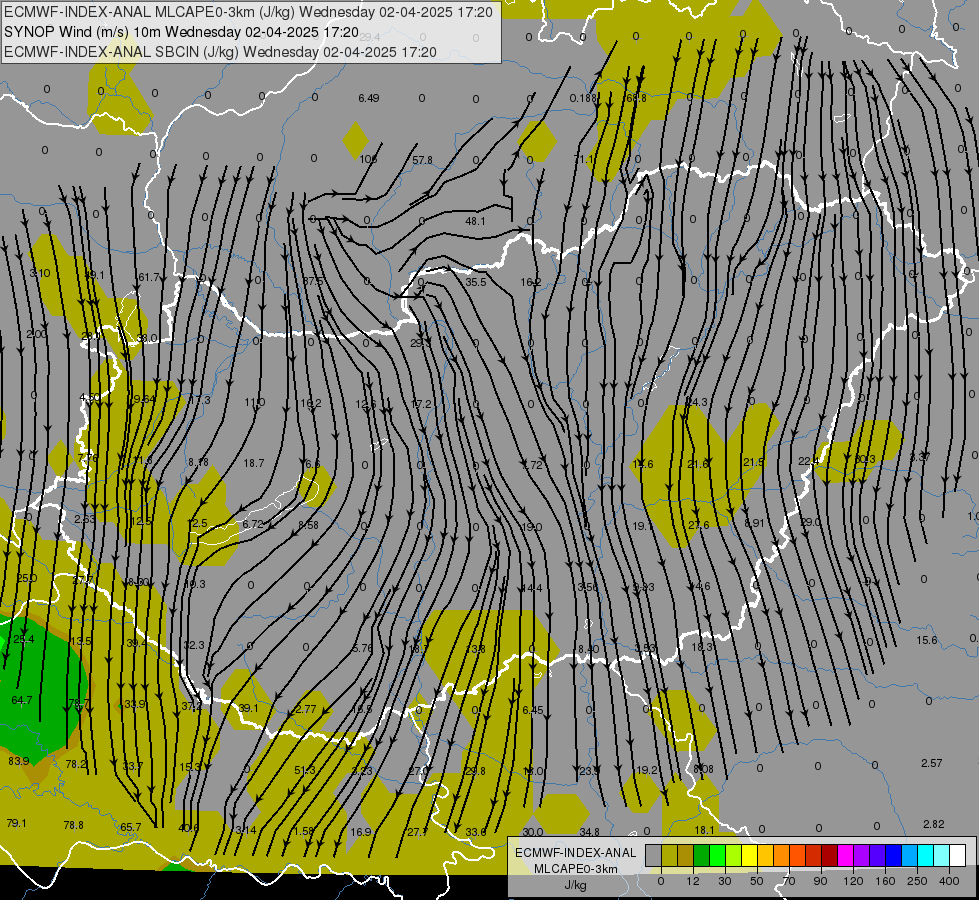Screen dimensions: 979x900
Task: Click the map value 24.3
Action: (697, 402)
